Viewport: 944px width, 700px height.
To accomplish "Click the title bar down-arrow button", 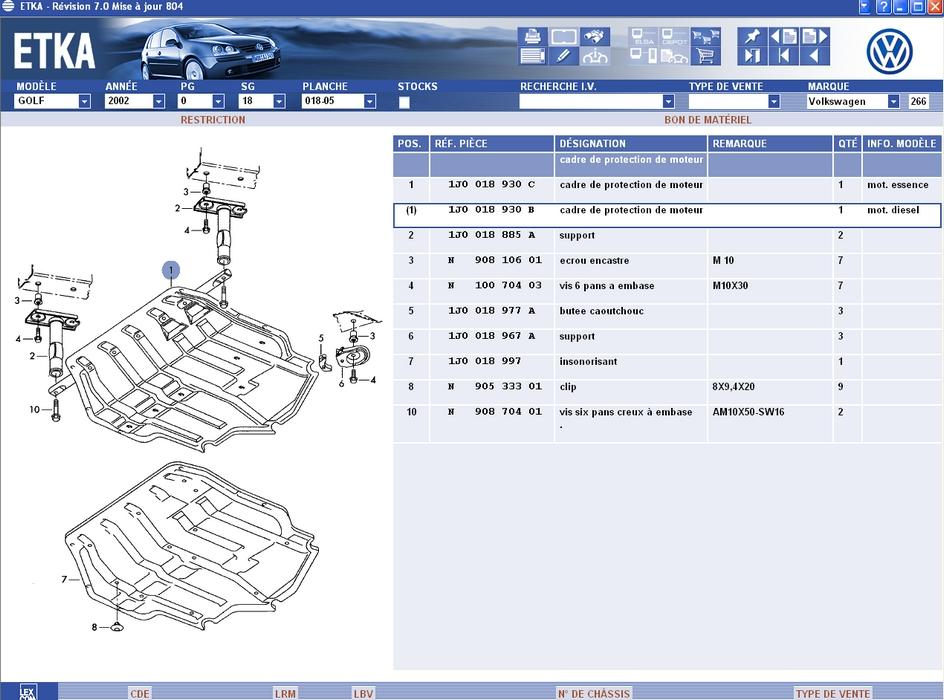I will [x=865, y=7].
